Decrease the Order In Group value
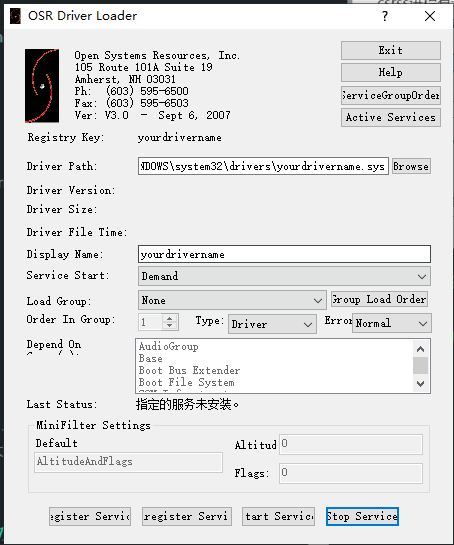This screenshot has width=454, height=545. pos(169,326)
